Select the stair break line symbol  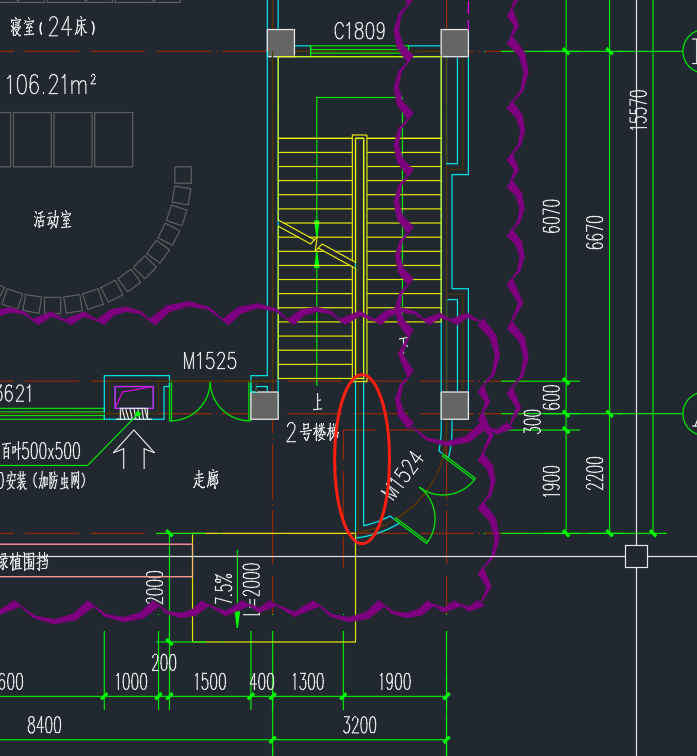(317, 245)
